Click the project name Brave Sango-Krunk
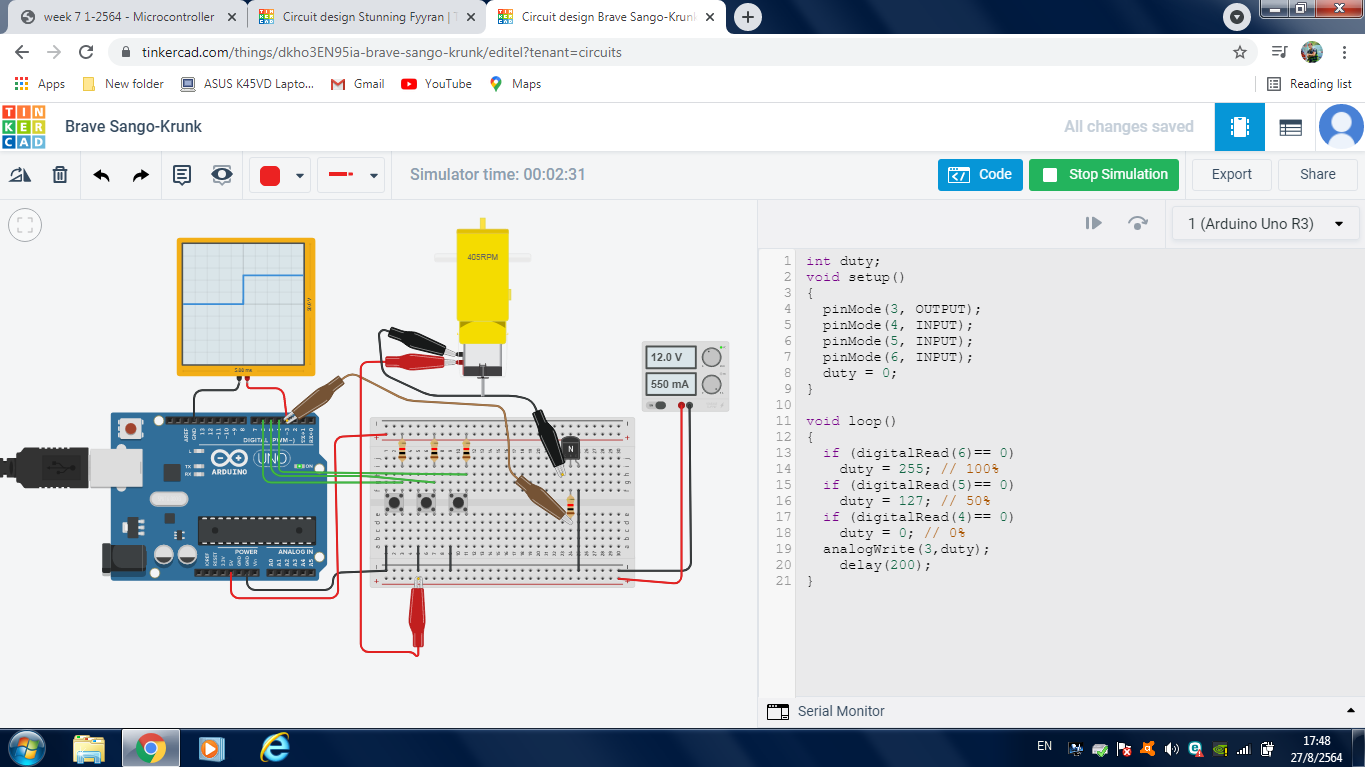The width and height of the screenshot is (1365, 767). click(133, 126)
